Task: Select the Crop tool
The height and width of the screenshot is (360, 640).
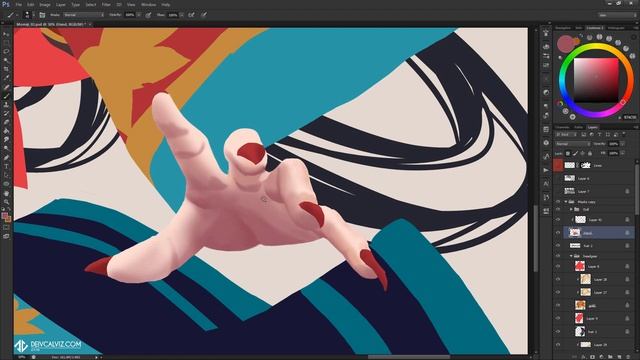Action: tap(6, 69)
